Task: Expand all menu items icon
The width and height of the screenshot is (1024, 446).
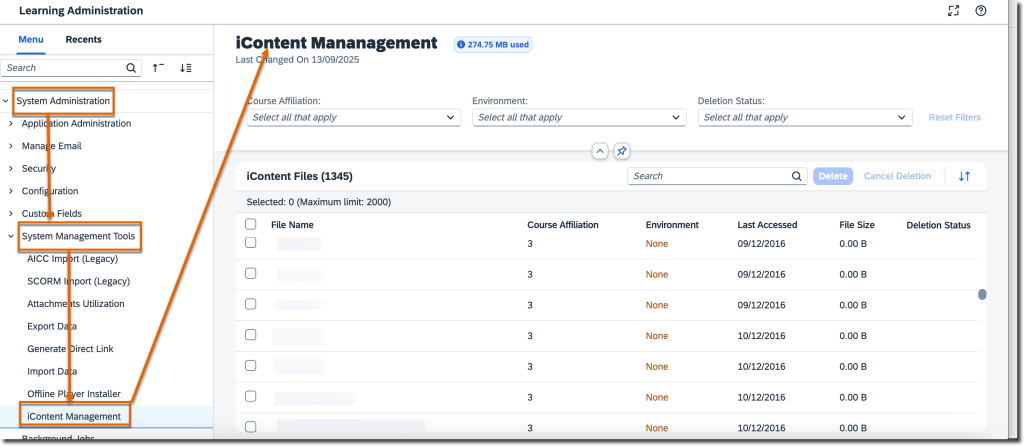Action: [x=185, y=68]
